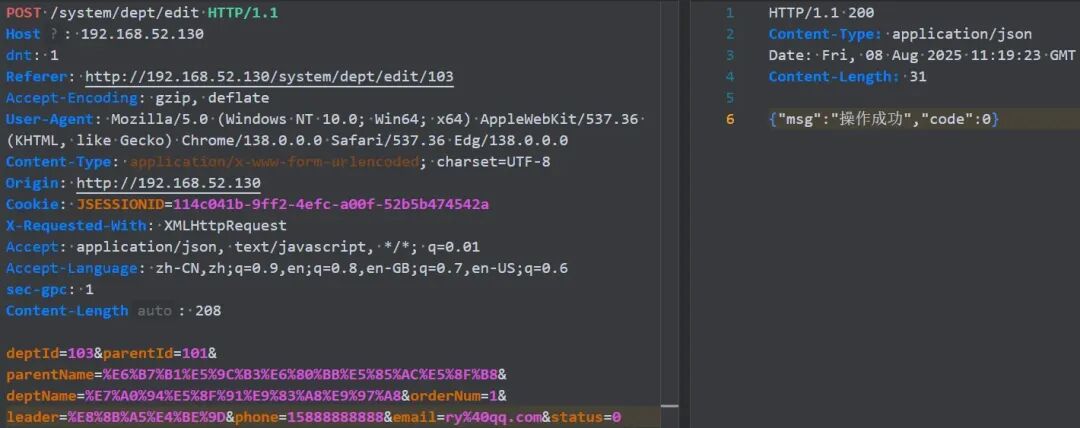1080x428 pixels.
Task: Click the Host header name
Action: click(23, 34)
